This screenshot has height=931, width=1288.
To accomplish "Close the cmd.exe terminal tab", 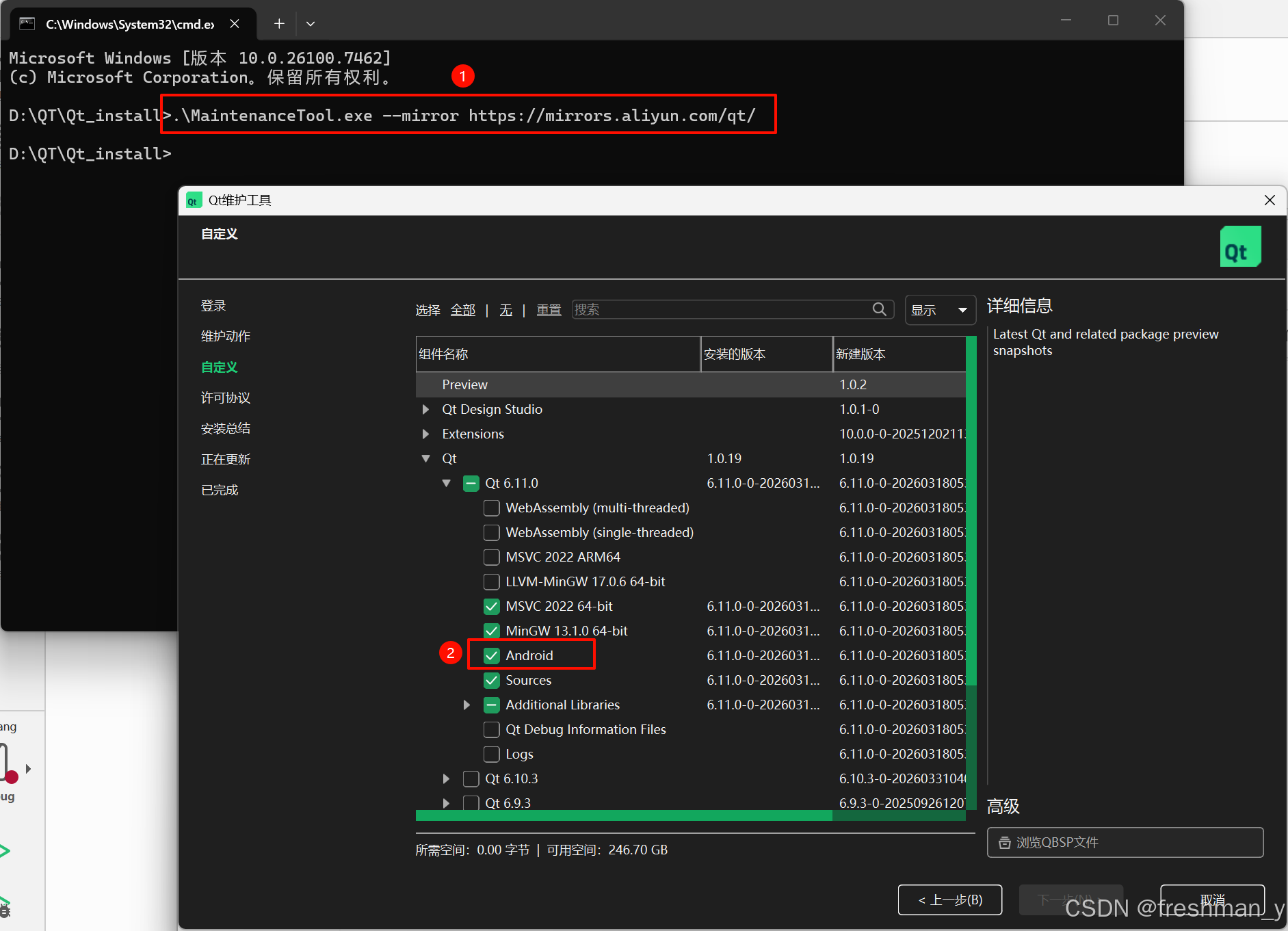I will click(235, 24).
